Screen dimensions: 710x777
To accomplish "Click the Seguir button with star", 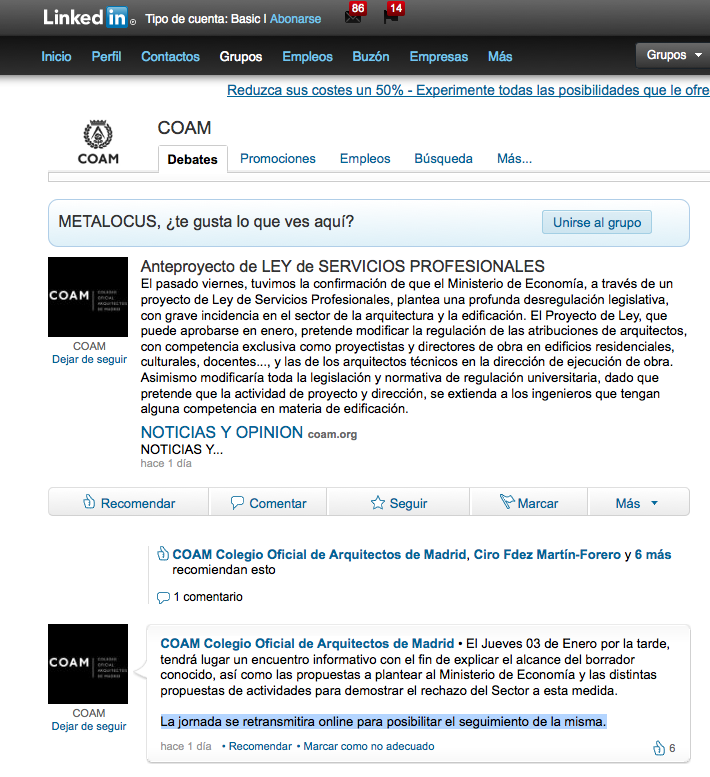I will coord(398,502).
